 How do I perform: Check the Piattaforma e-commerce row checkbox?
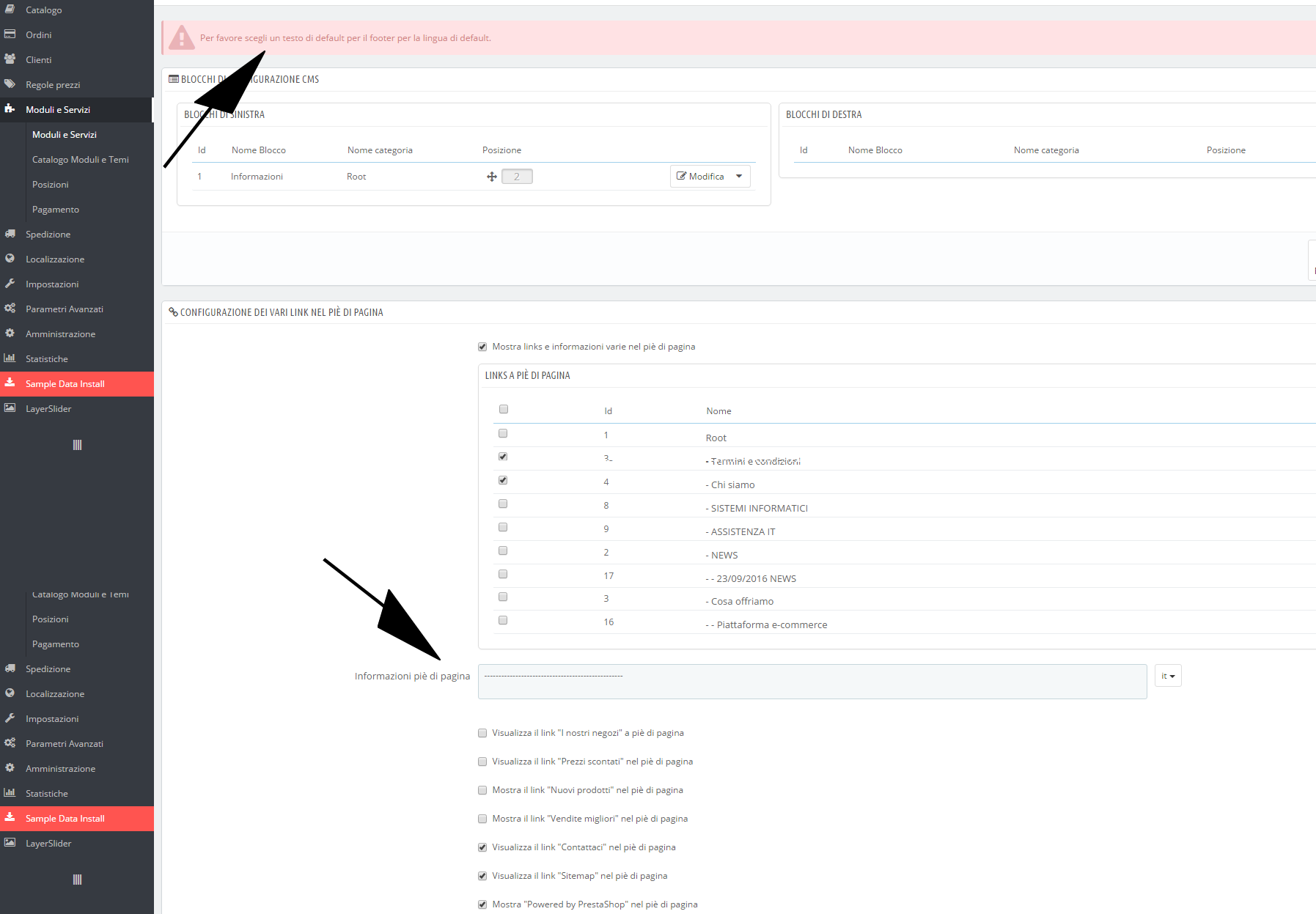tap(503, 620)
